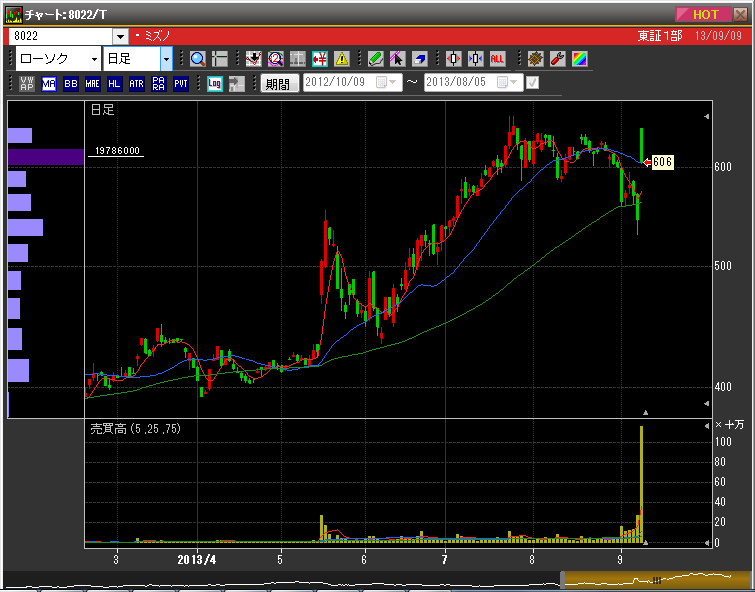
Task: Click the 期間 period button
Action: pyautogui.click(x=279, y=84)
